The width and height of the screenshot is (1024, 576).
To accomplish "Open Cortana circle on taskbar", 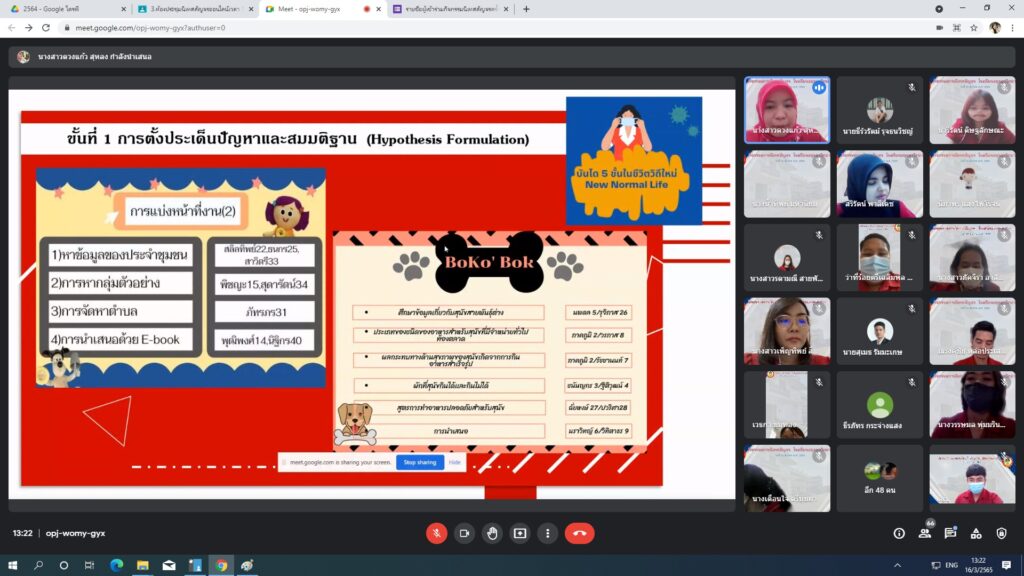I will pos(63,565).
